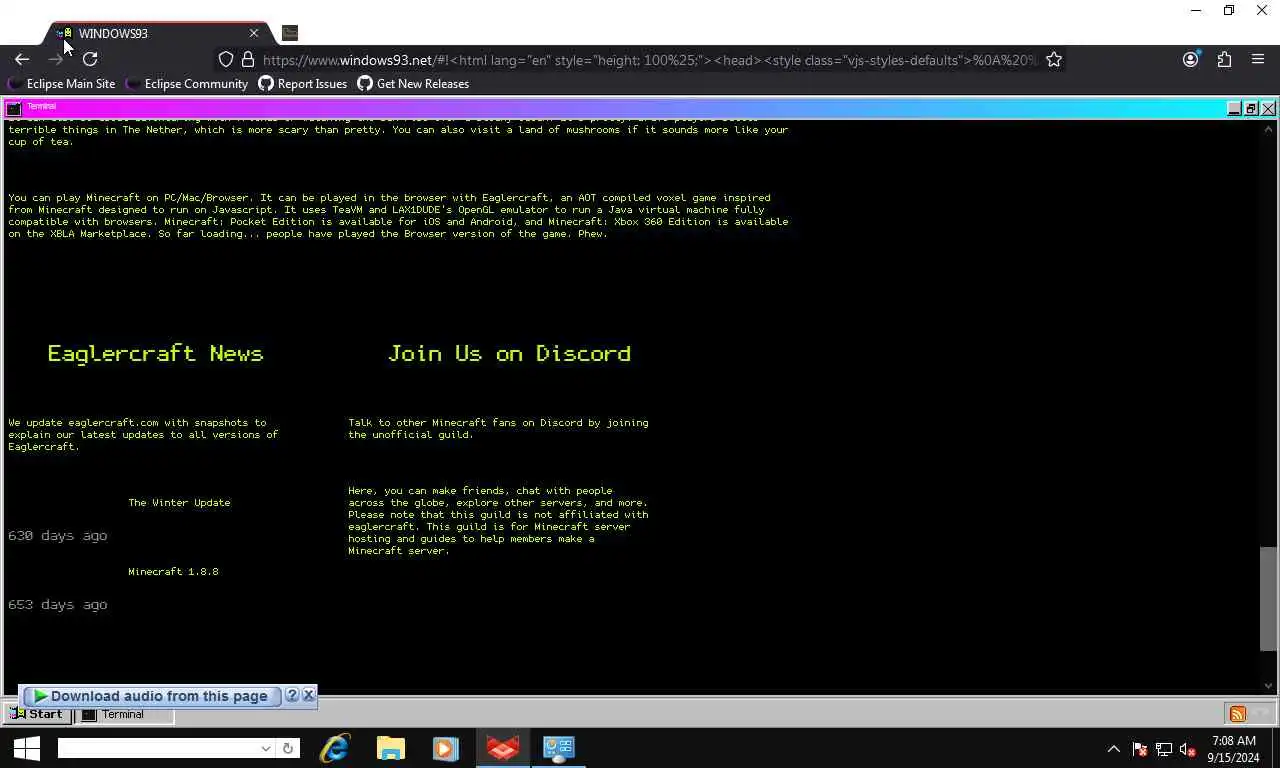Select the Terminal taskbar item in Windows93
This screenshot has width=1280, height=768.
[x=125, y=714]
